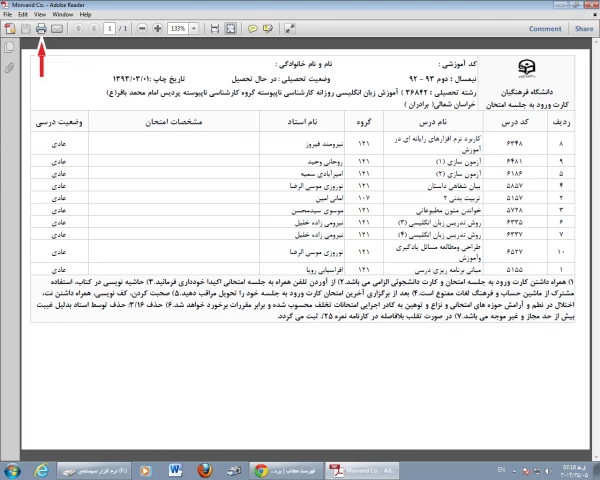The height and width of the screenshot is (480, 600).
Task: Select the highlight text tool
Action: click(x=268, y=29)
